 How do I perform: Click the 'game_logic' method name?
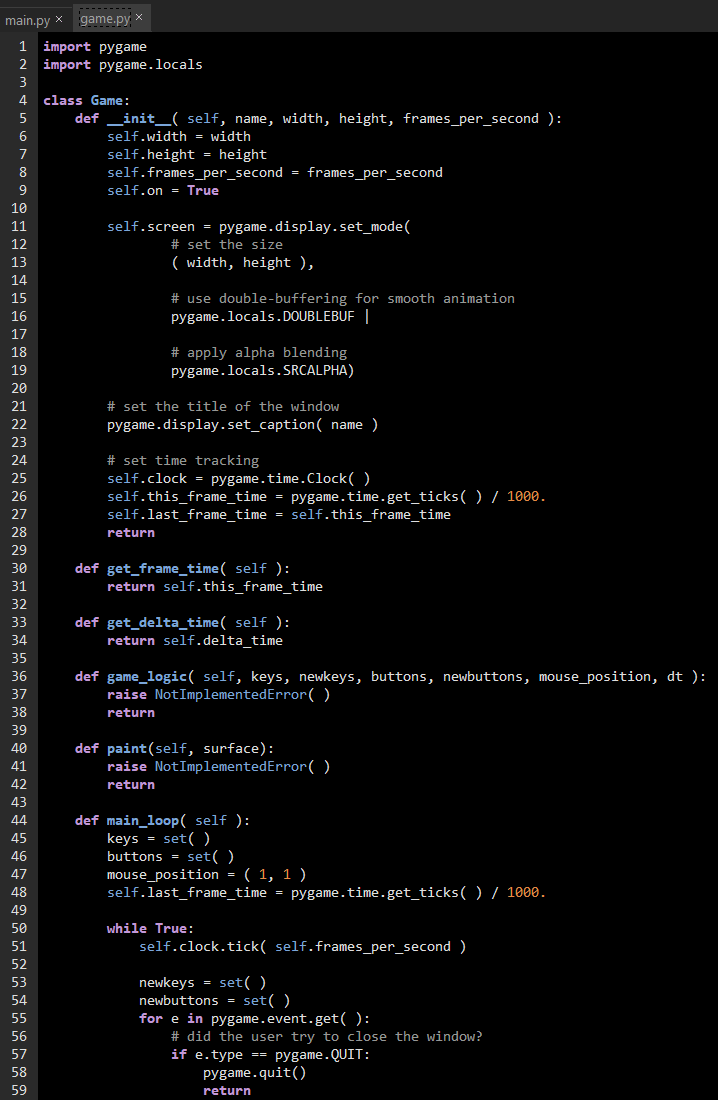(x=147, y=676)
